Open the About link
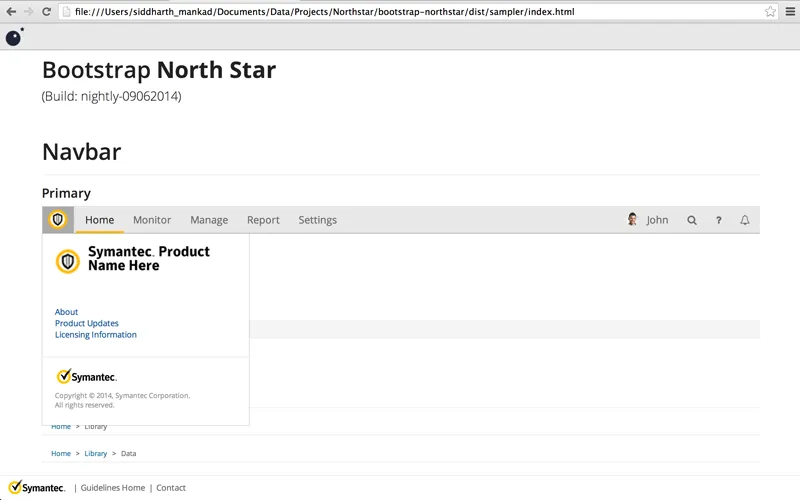800x500 pixels. pos(66,312)
